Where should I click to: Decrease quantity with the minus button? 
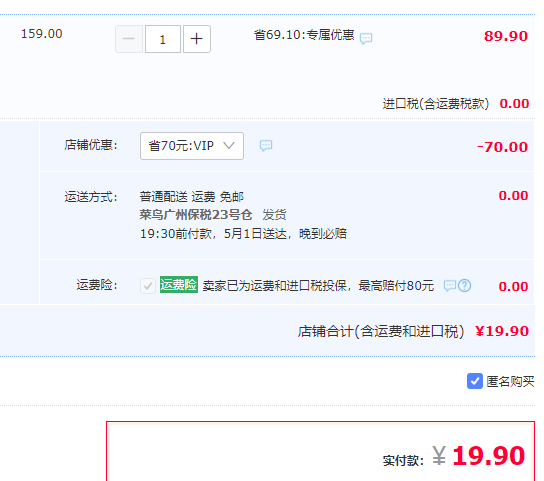[129, 39]
